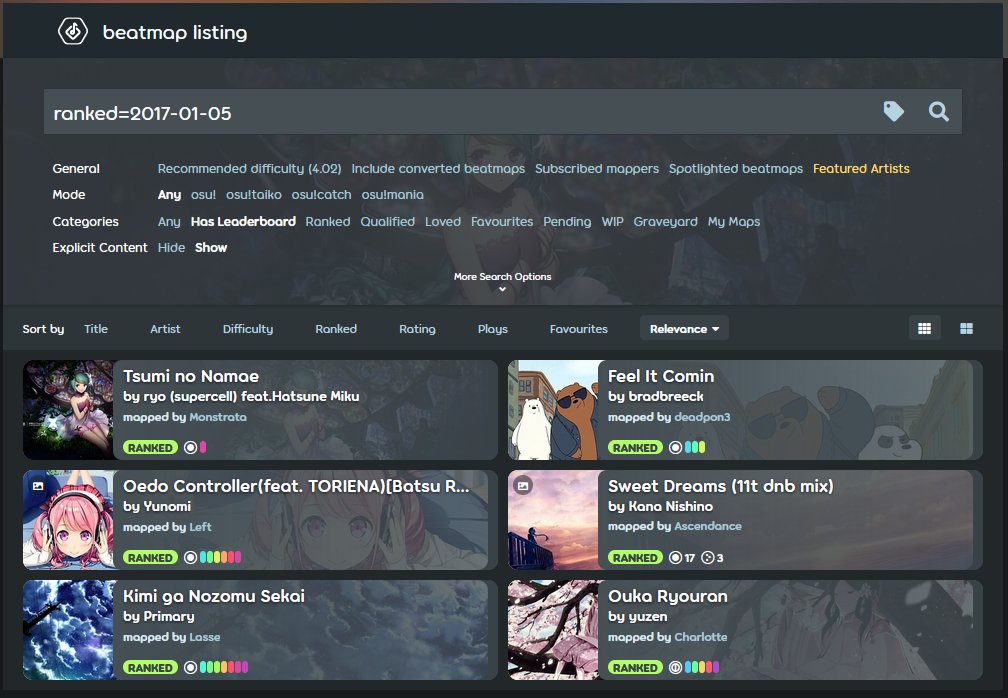1008x698 pixels.
Task: Click difficulty color dots on Oedo Controller
Action: 220,557
